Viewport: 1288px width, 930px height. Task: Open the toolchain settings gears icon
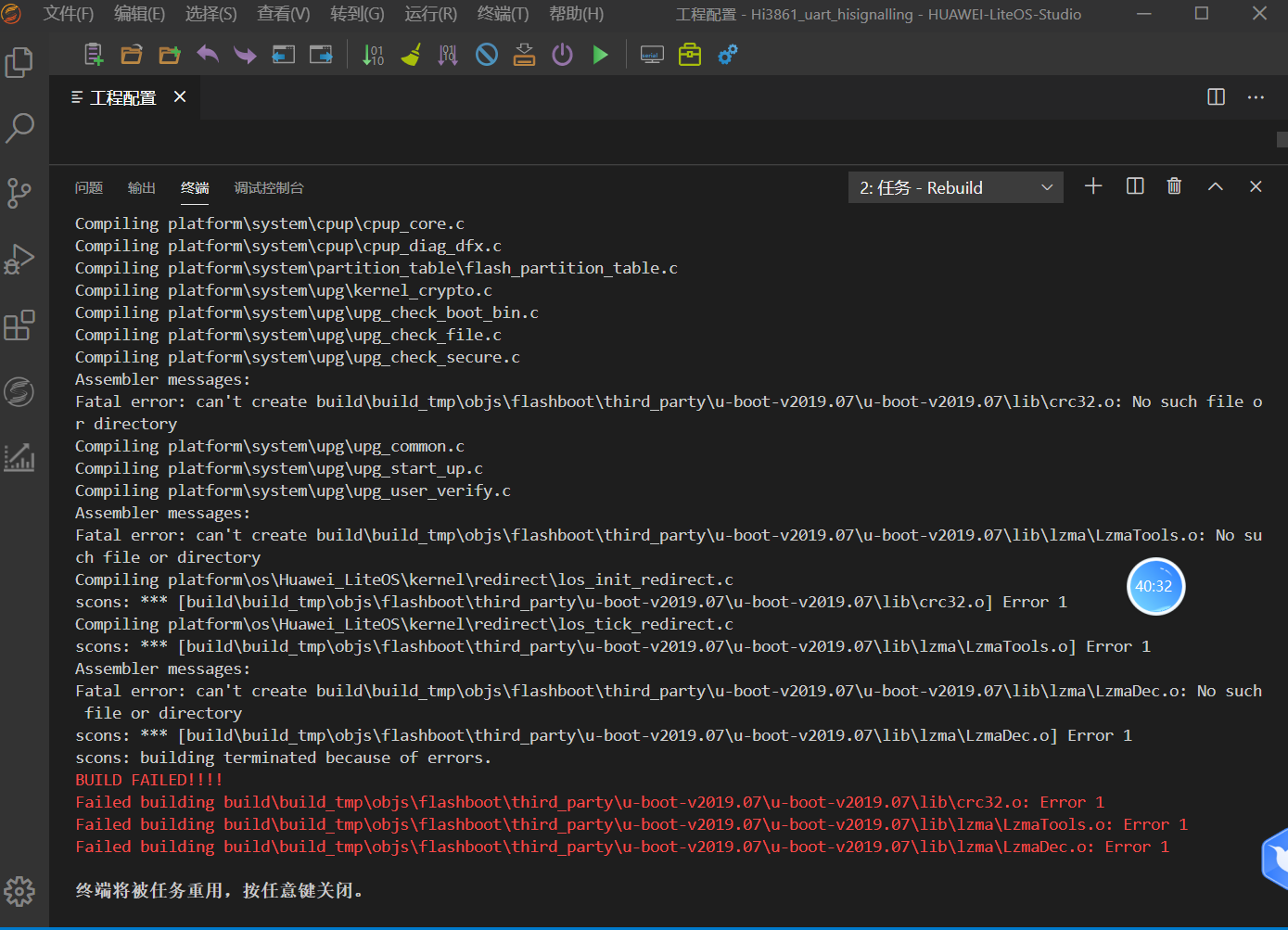tap(727, 54)
